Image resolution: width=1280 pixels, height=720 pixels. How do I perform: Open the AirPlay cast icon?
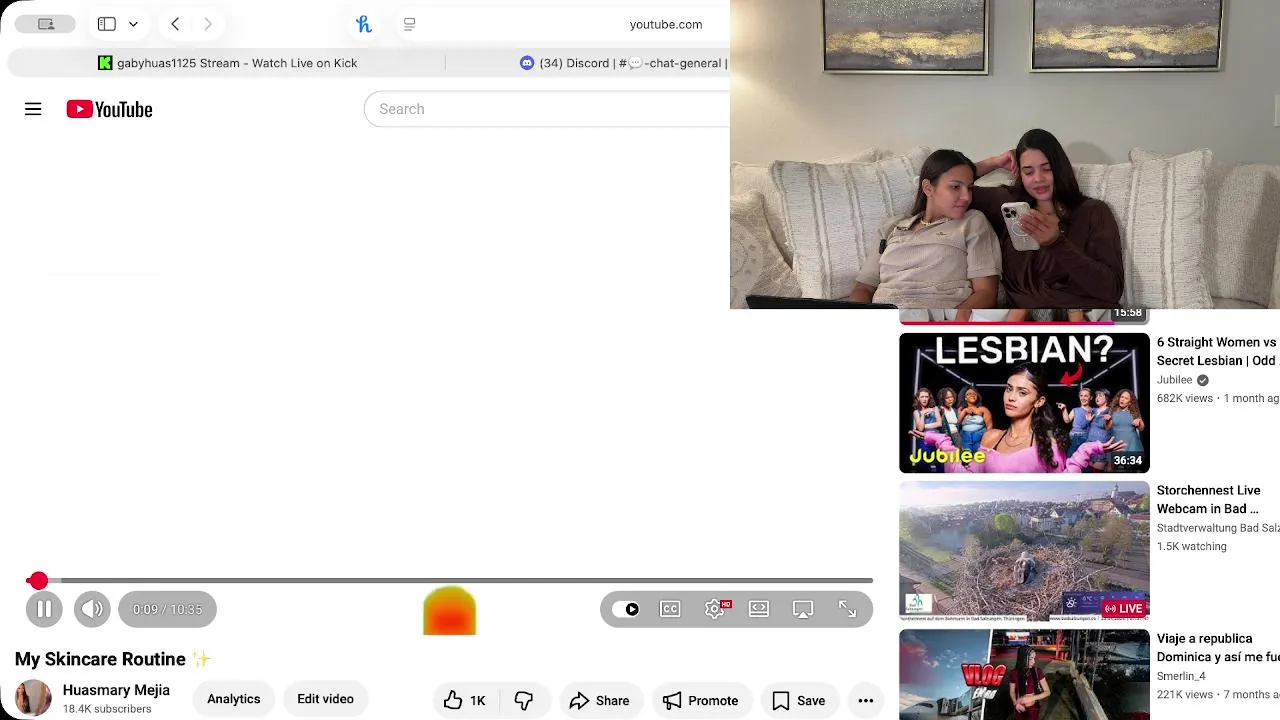tap(803, 609)
